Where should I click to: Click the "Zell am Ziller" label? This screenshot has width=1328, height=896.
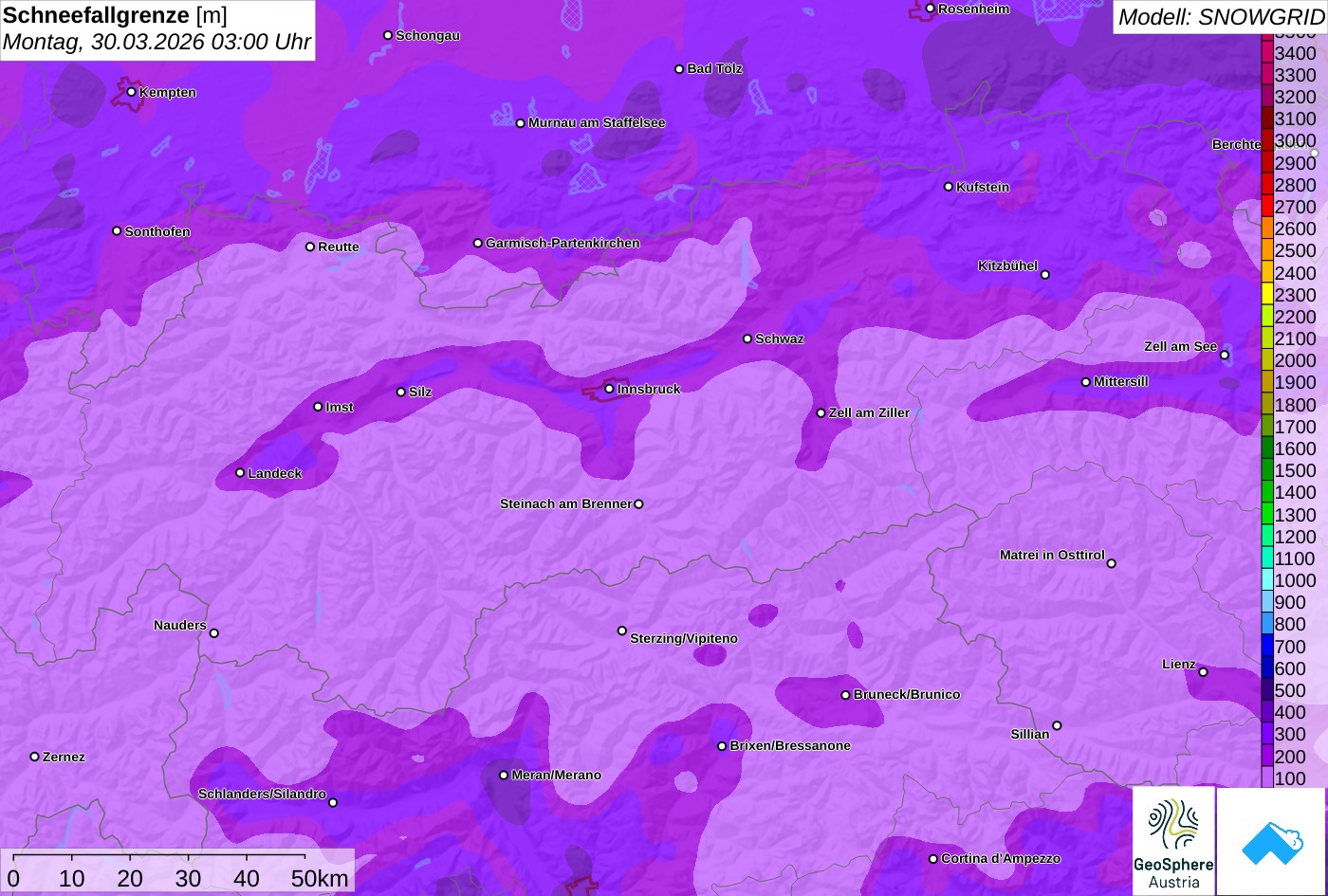(x=869, y=412)
